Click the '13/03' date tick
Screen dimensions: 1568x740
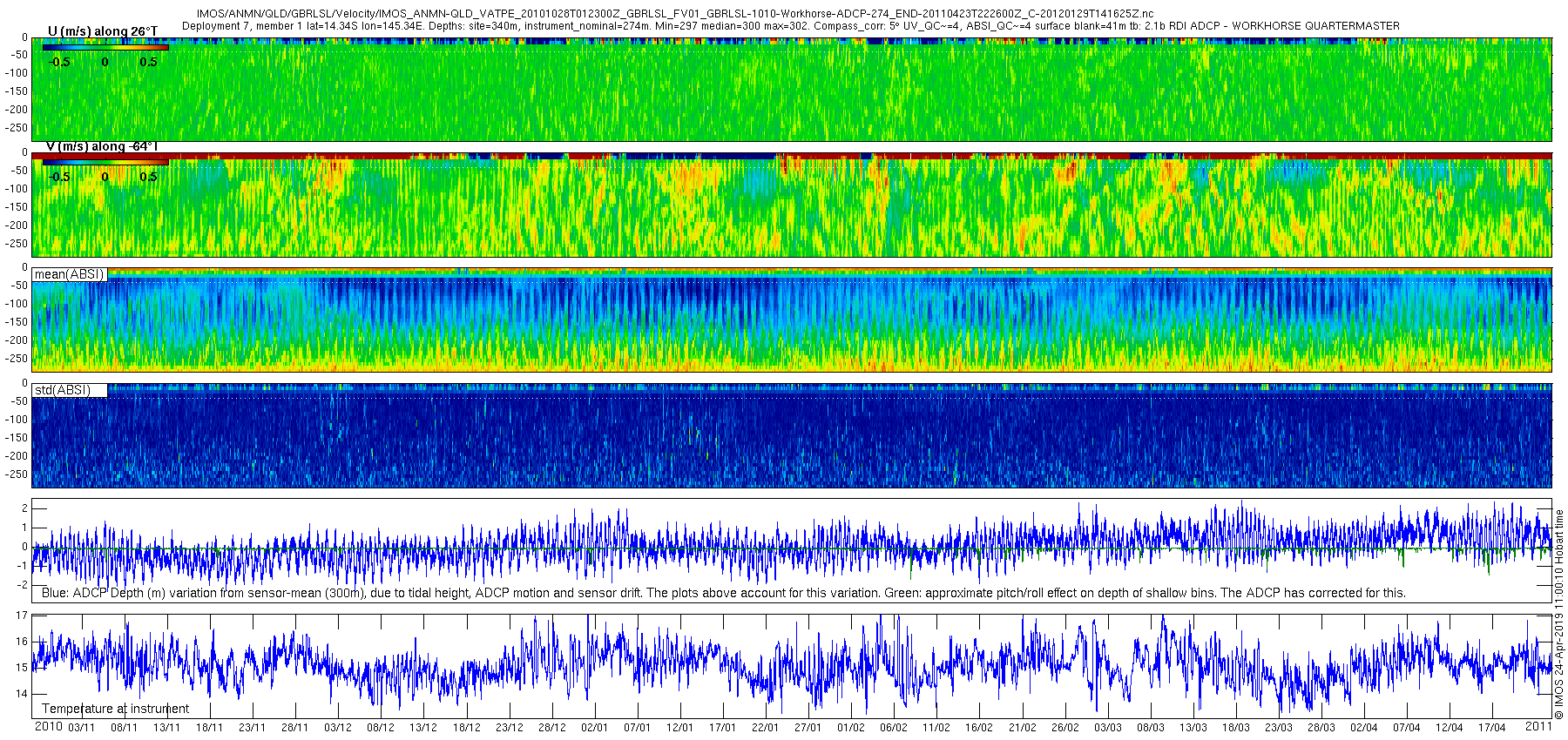coord(1193,728)
